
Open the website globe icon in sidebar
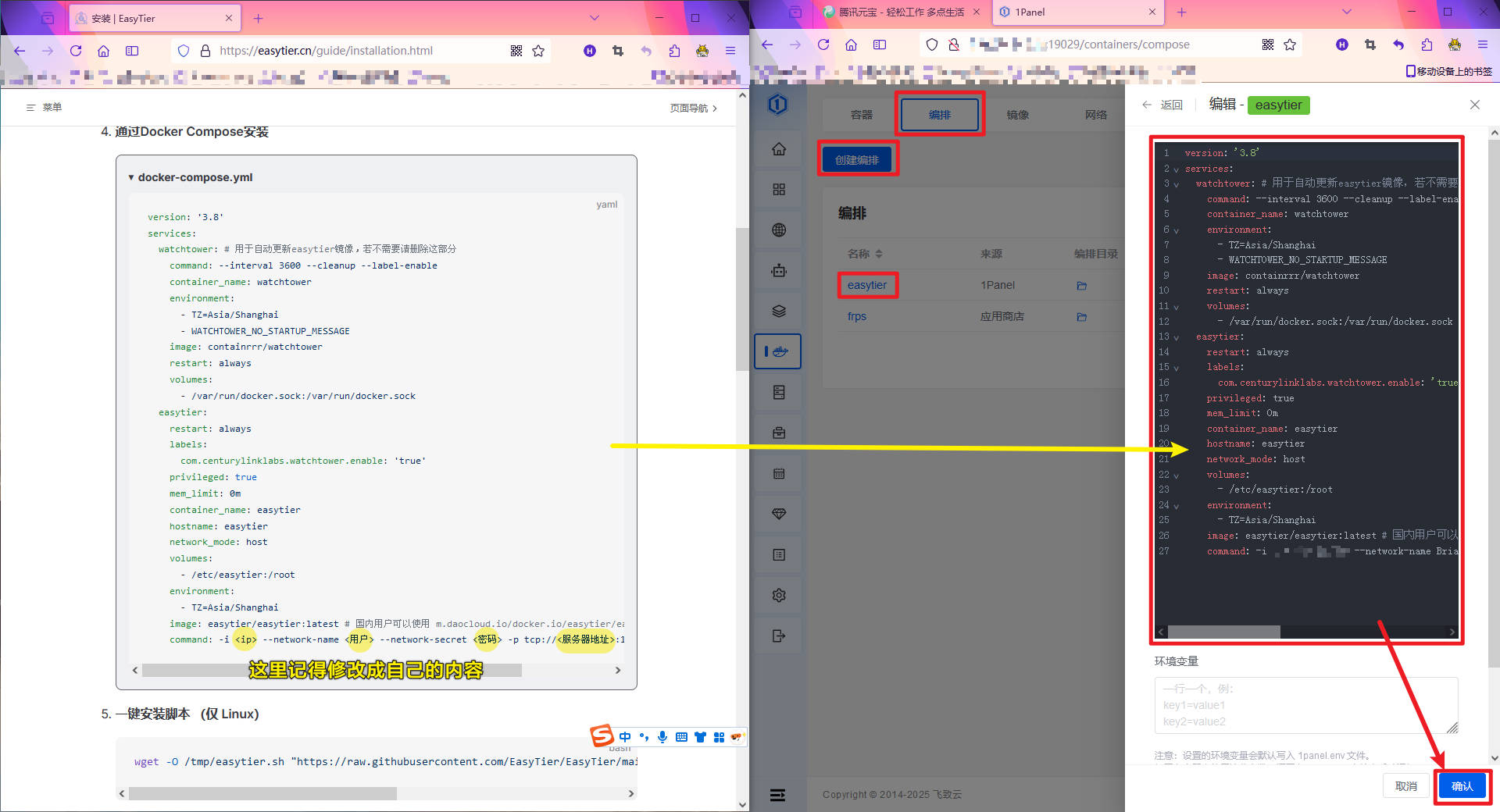pyautogui.click(x=778, y=230)
